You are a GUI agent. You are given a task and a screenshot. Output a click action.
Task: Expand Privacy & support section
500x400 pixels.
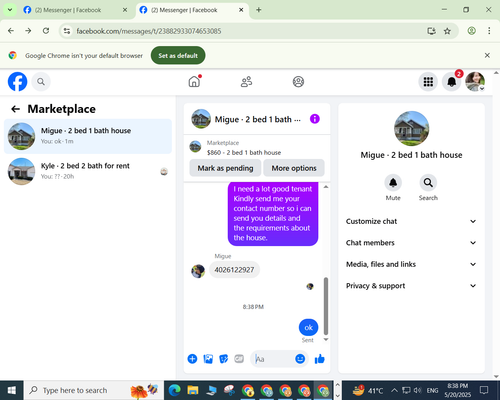click(x=411, y=286)
